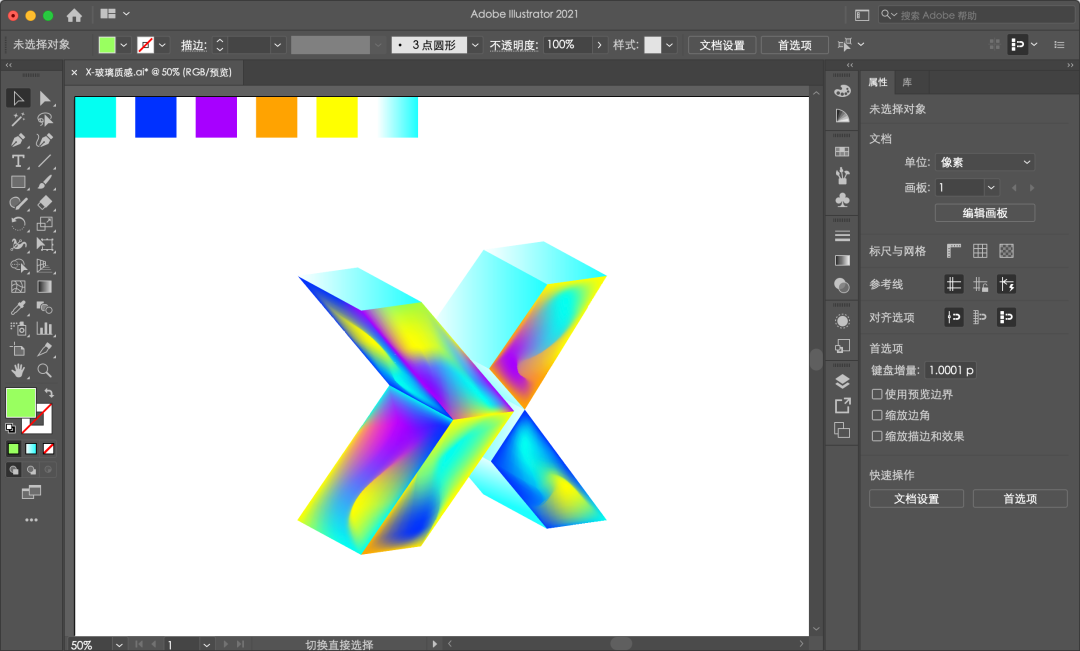Enable 缩放描边和效果 checkbox
The image size is (1080, 651).
[877, 436]
